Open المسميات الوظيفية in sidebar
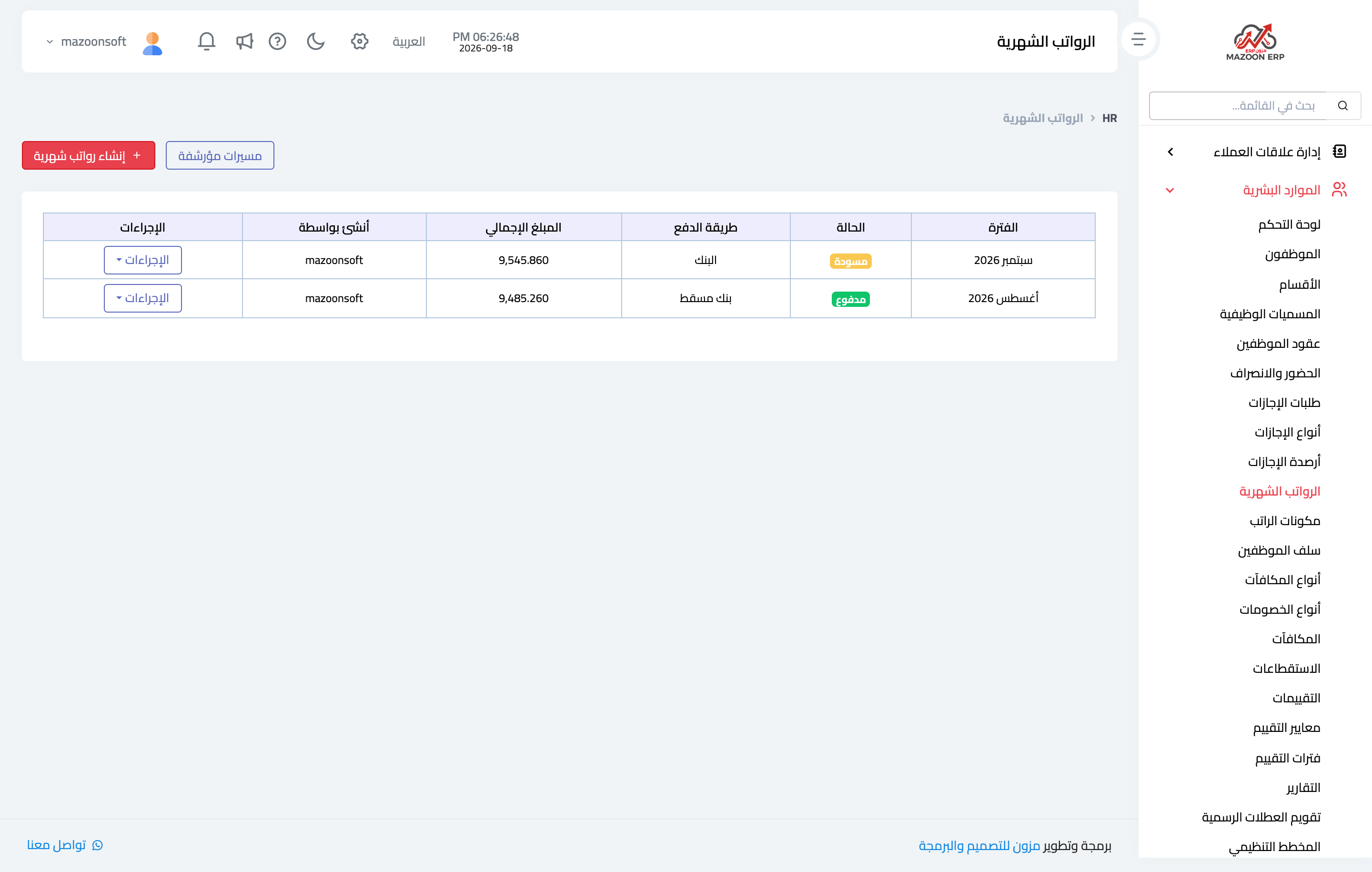The image size is (1372, 872). 1270,314
